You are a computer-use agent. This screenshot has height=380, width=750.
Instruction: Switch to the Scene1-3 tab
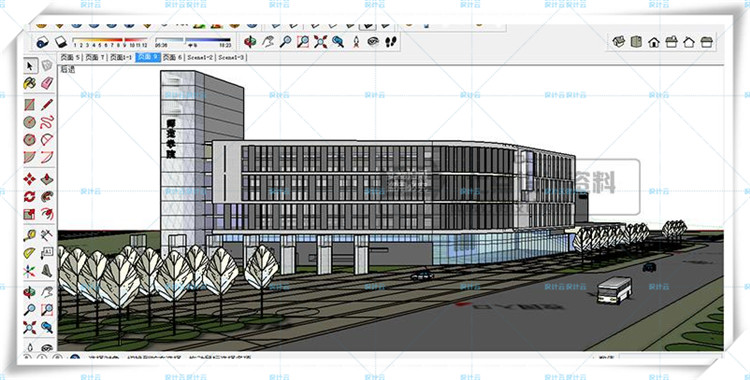click(x=231, y=57)
